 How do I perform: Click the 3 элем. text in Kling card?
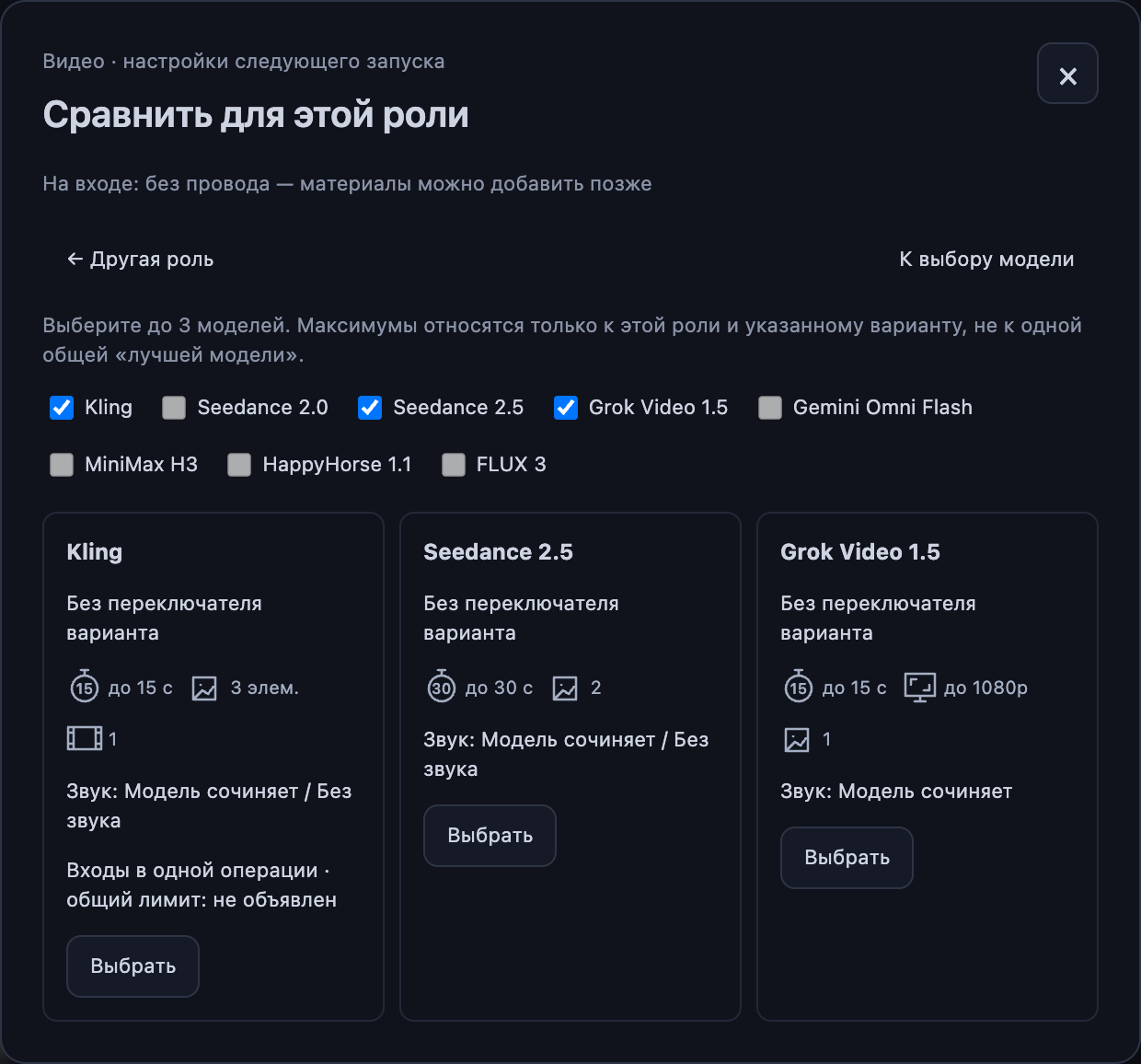pos(264,688)
